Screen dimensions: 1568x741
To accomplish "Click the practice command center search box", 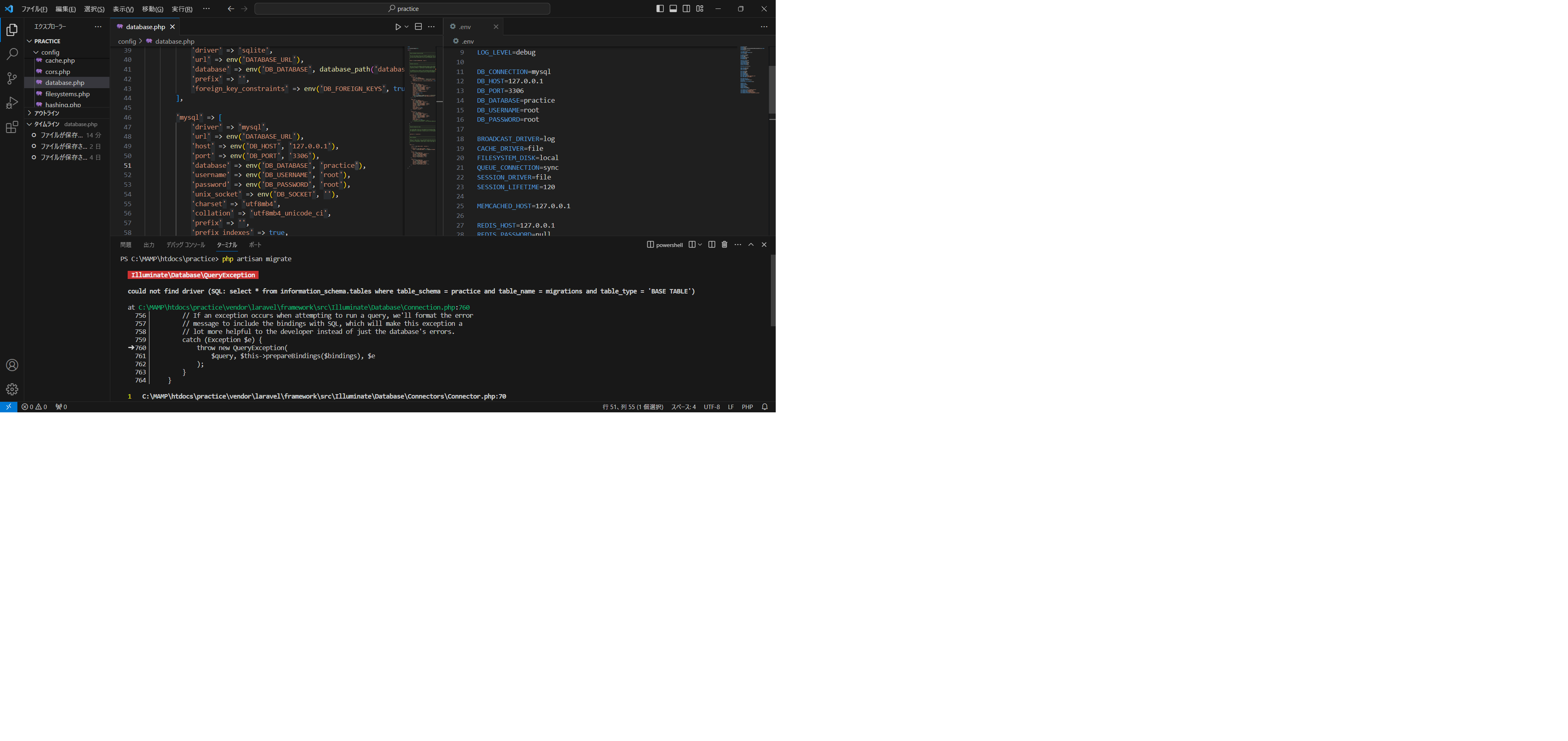I will (402, 8).
